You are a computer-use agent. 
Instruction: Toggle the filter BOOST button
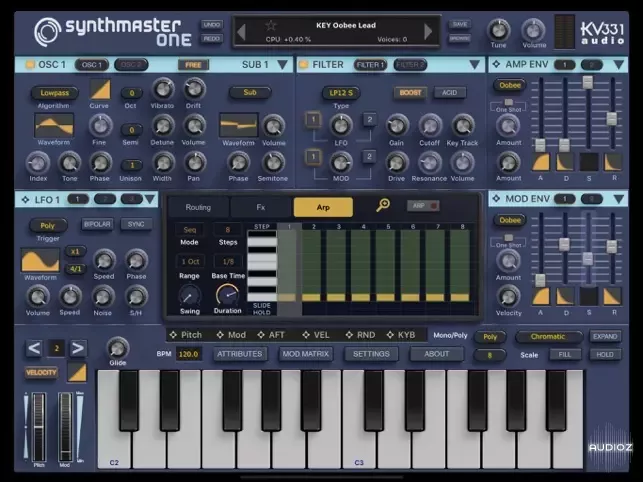click(410, 93)
